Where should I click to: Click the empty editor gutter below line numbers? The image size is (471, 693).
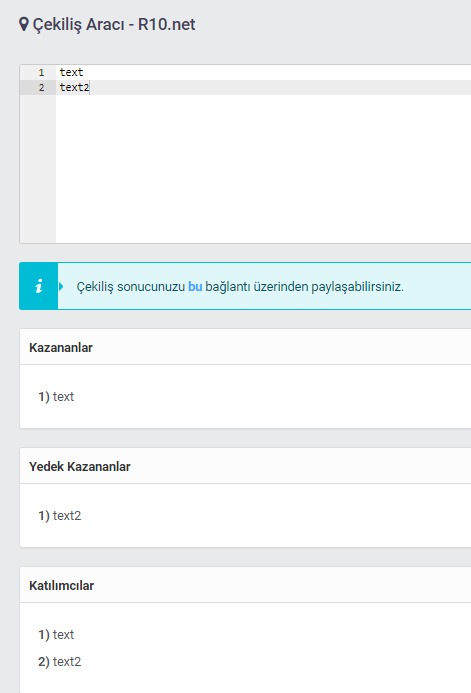38,168
